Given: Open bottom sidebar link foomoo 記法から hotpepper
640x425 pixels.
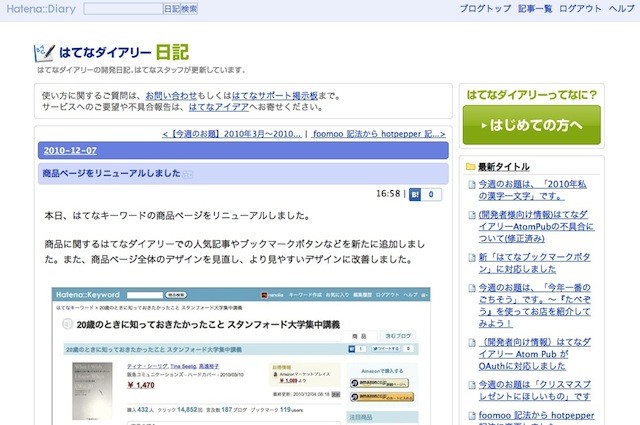Looking at the screenshot, I should tap(536, 417).
